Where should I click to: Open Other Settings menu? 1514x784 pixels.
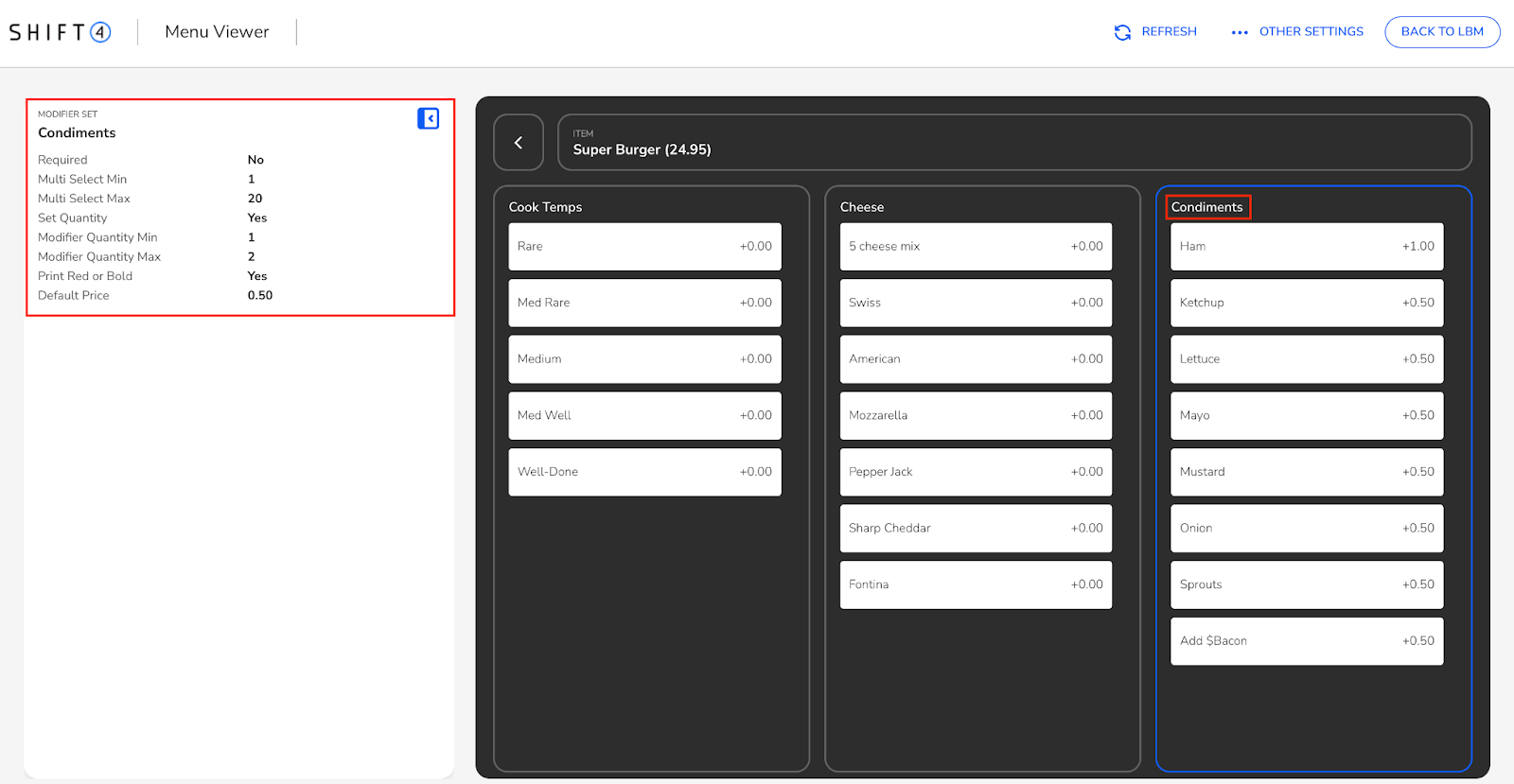click(x=1311, y=32)
